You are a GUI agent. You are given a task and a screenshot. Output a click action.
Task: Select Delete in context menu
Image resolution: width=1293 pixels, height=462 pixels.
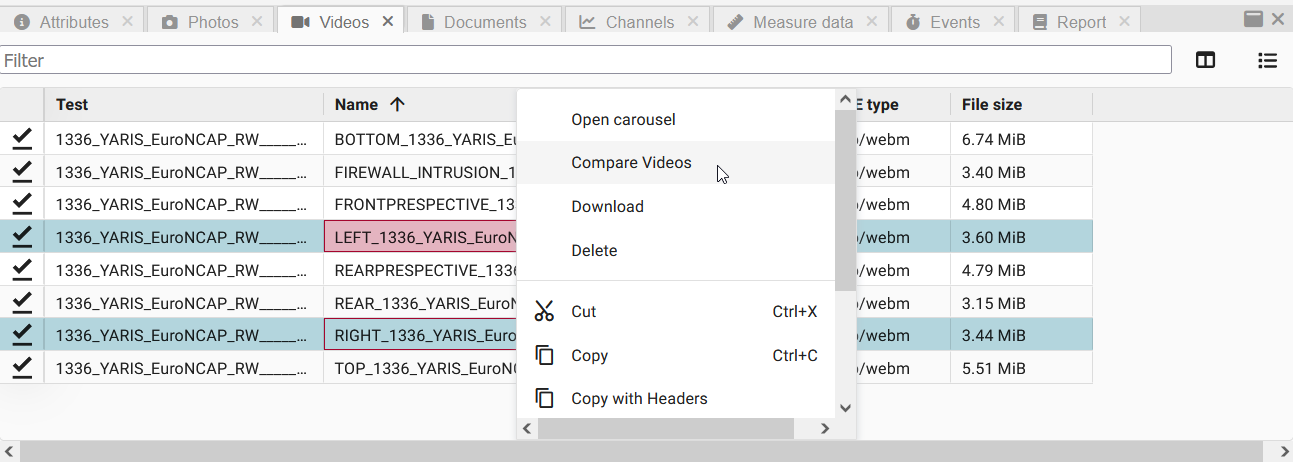click(x=676, y=251)
